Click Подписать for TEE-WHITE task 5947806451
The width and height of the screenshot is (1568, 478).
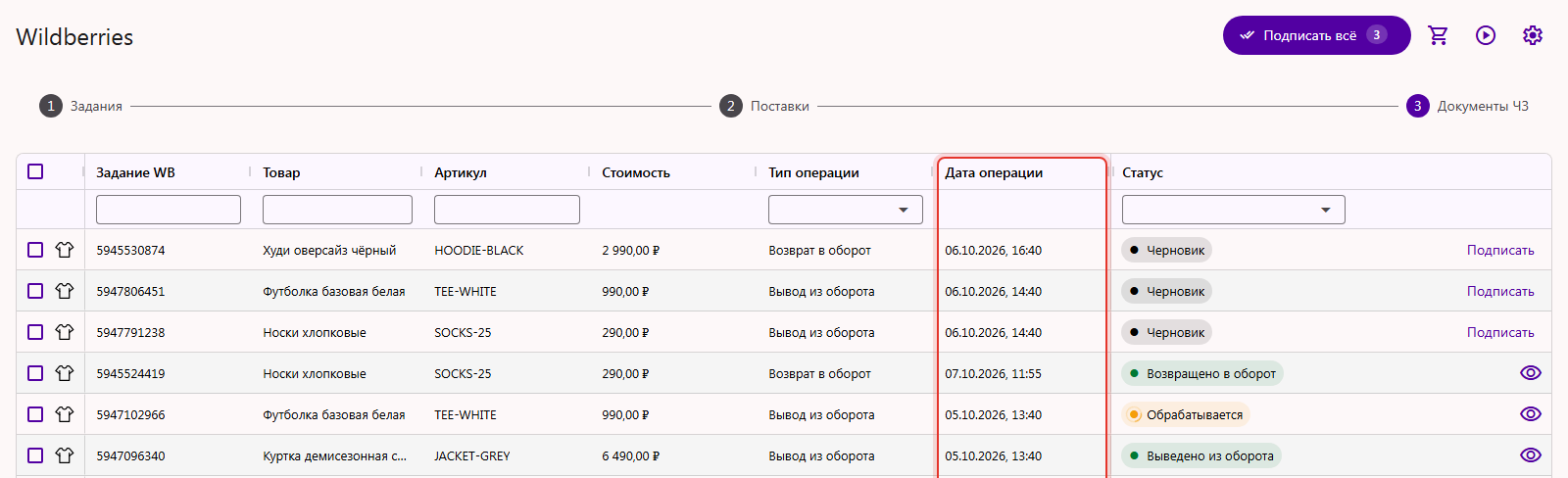(1500, 291)
